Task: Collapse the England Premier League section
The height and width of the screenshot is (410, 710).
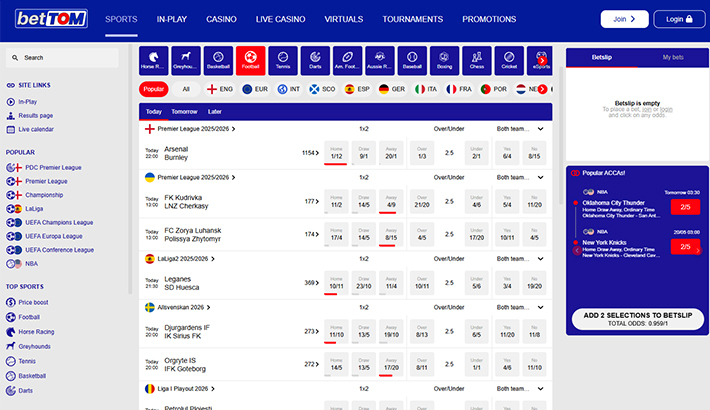Action: click(x=541, y=129)
